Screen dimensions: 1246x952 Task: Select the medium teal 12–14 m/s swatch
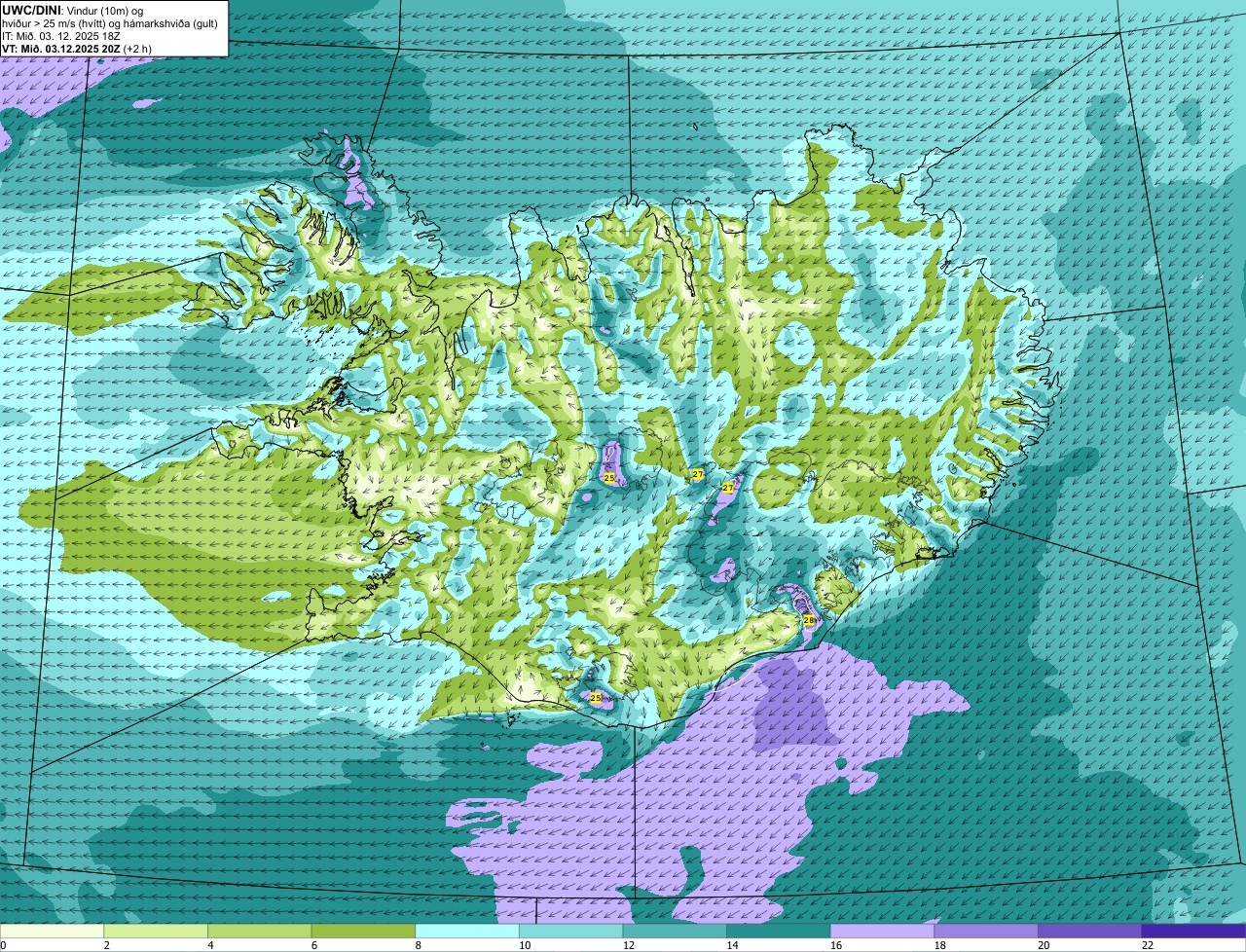pyautogui.click(x=675, y=931)
